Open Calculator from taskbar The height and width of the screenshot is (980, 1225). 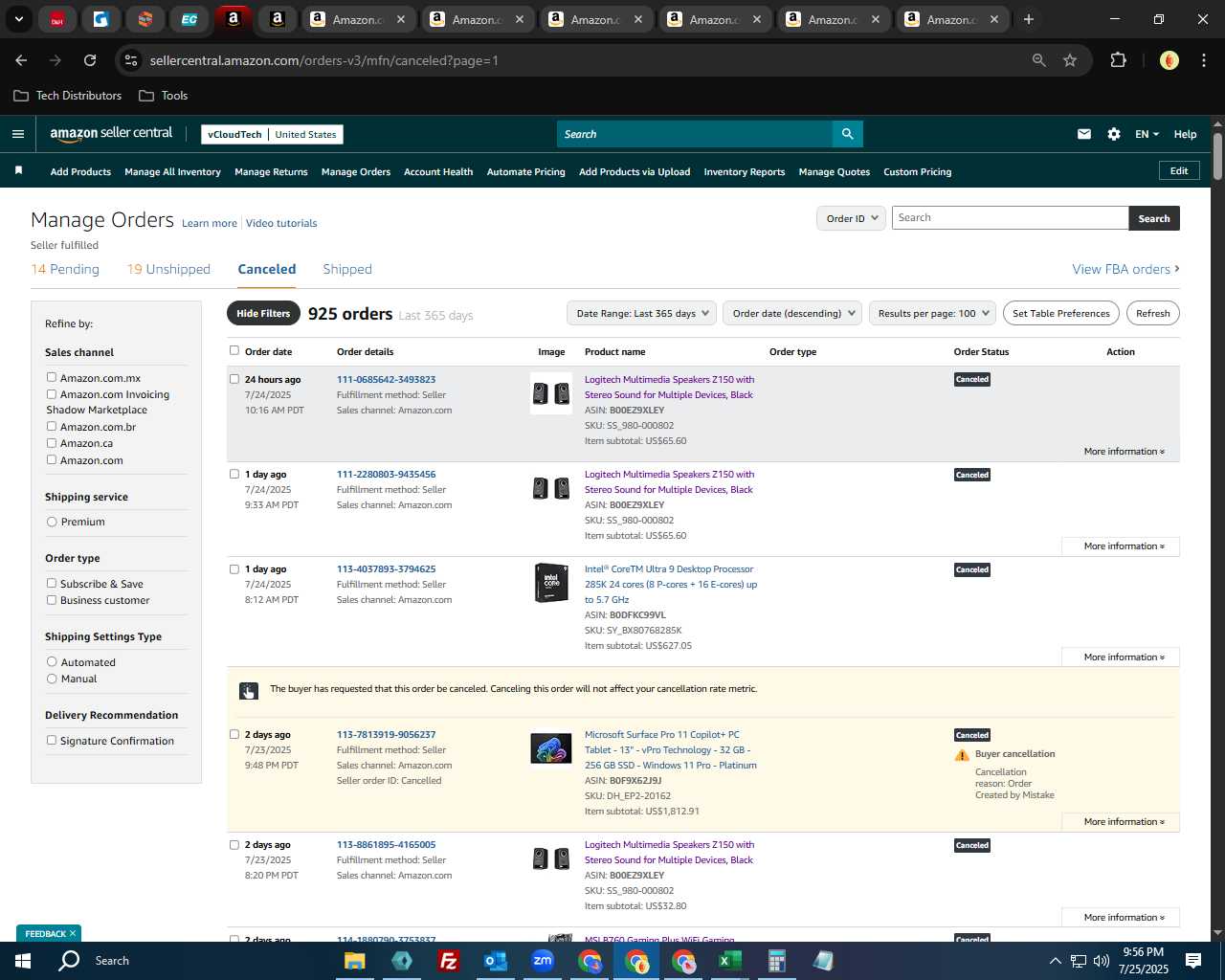coord(776,961)
